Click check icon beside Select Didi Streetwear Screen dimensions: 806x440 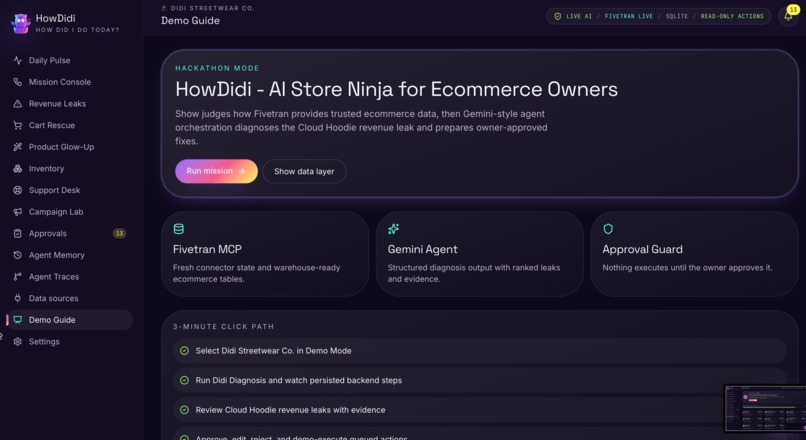(184, 351)
